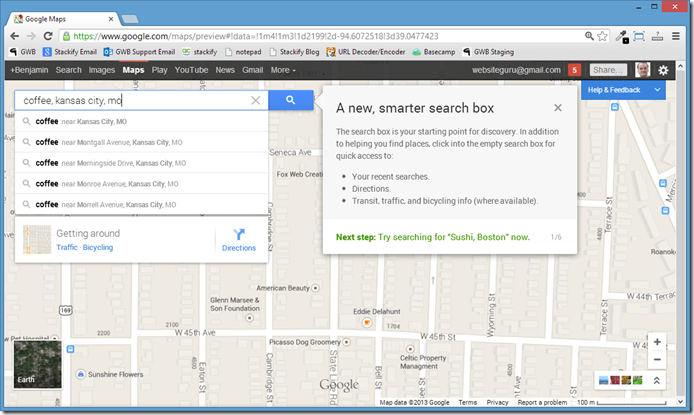Zoom in with the plus button
Screen dimensions: 694x415
tap(657, 342)
